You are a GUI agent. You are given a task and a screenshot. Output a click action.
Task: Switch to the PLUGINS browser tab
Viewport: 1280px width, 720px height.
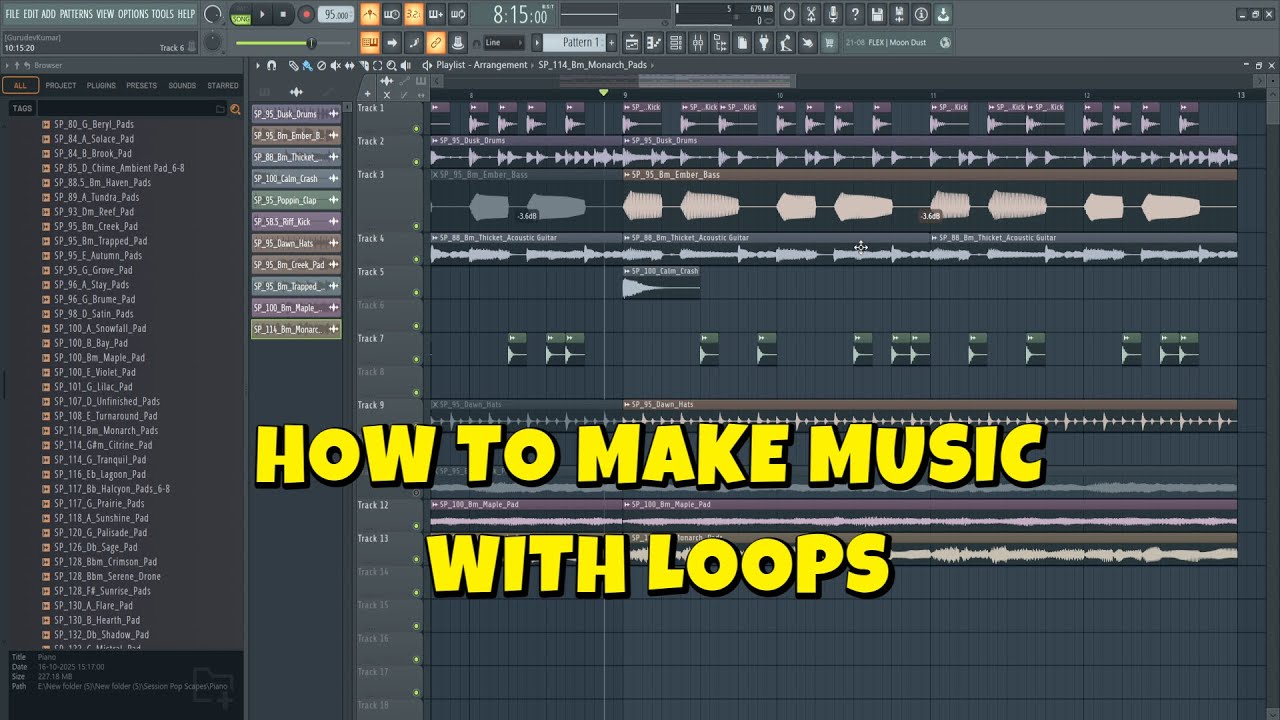pyautogui.click(x=101, y=86)
